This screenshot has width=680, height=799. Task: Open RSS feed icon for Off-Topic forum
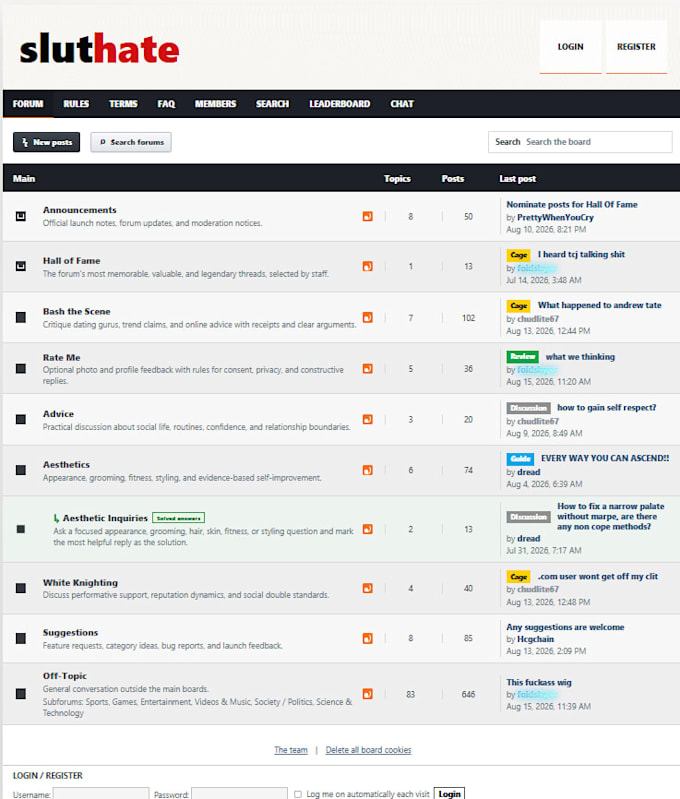point(367,694)
